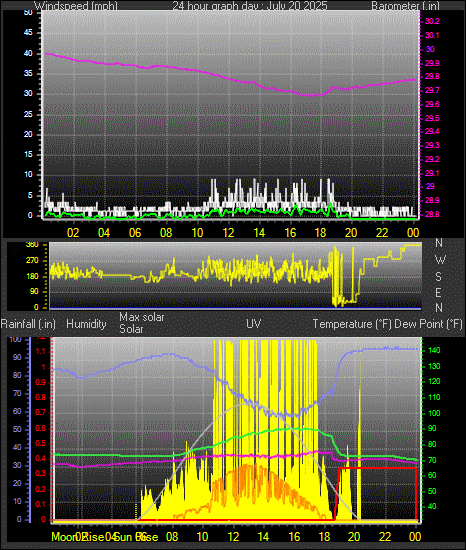Select the 'Humidity' legend label
Viewport: 466px width, 550px height.
pos(86,324)
